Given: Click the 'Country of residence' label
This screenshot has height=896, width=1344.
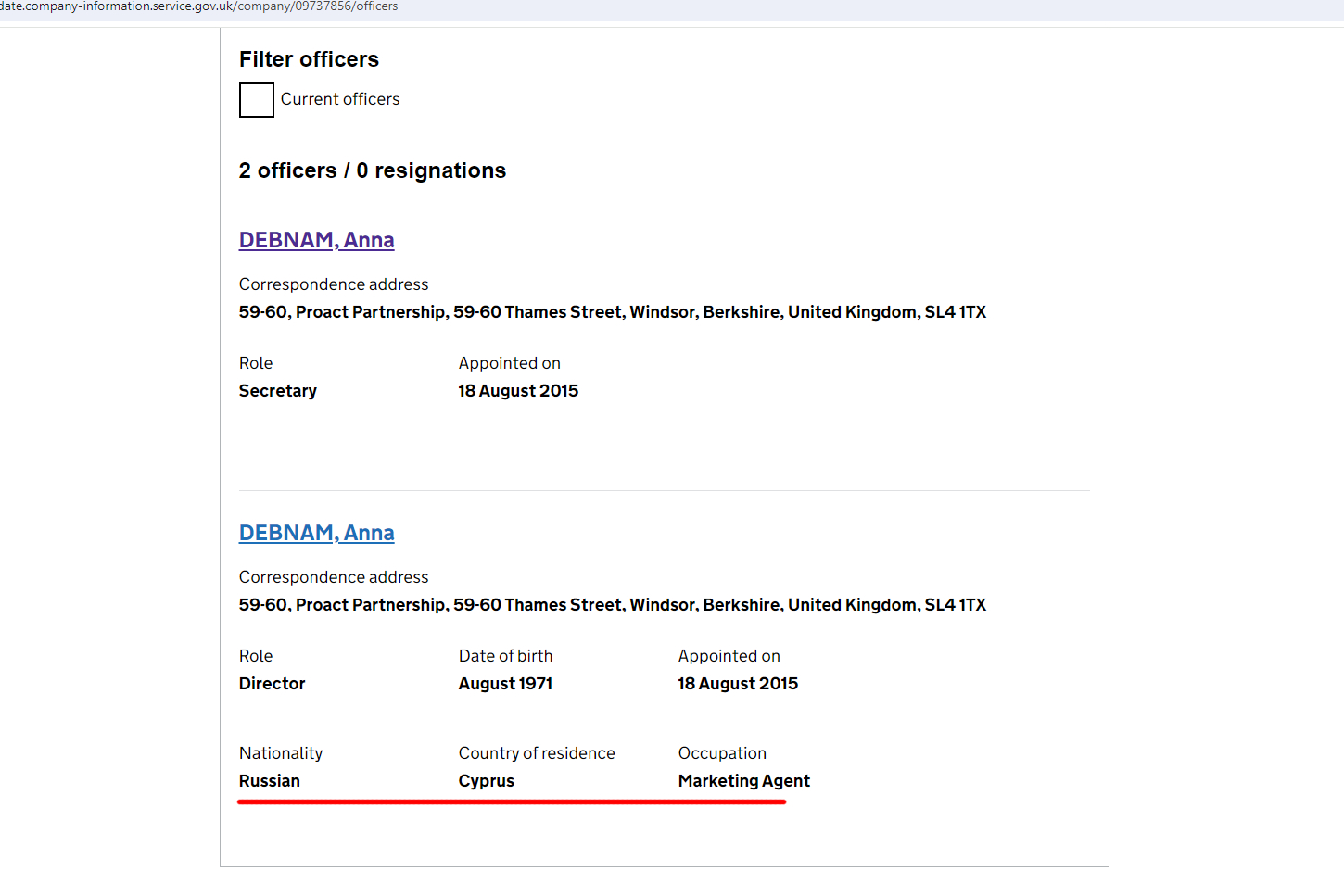Looking at the screenshot, I should click(x=537, y=753).
